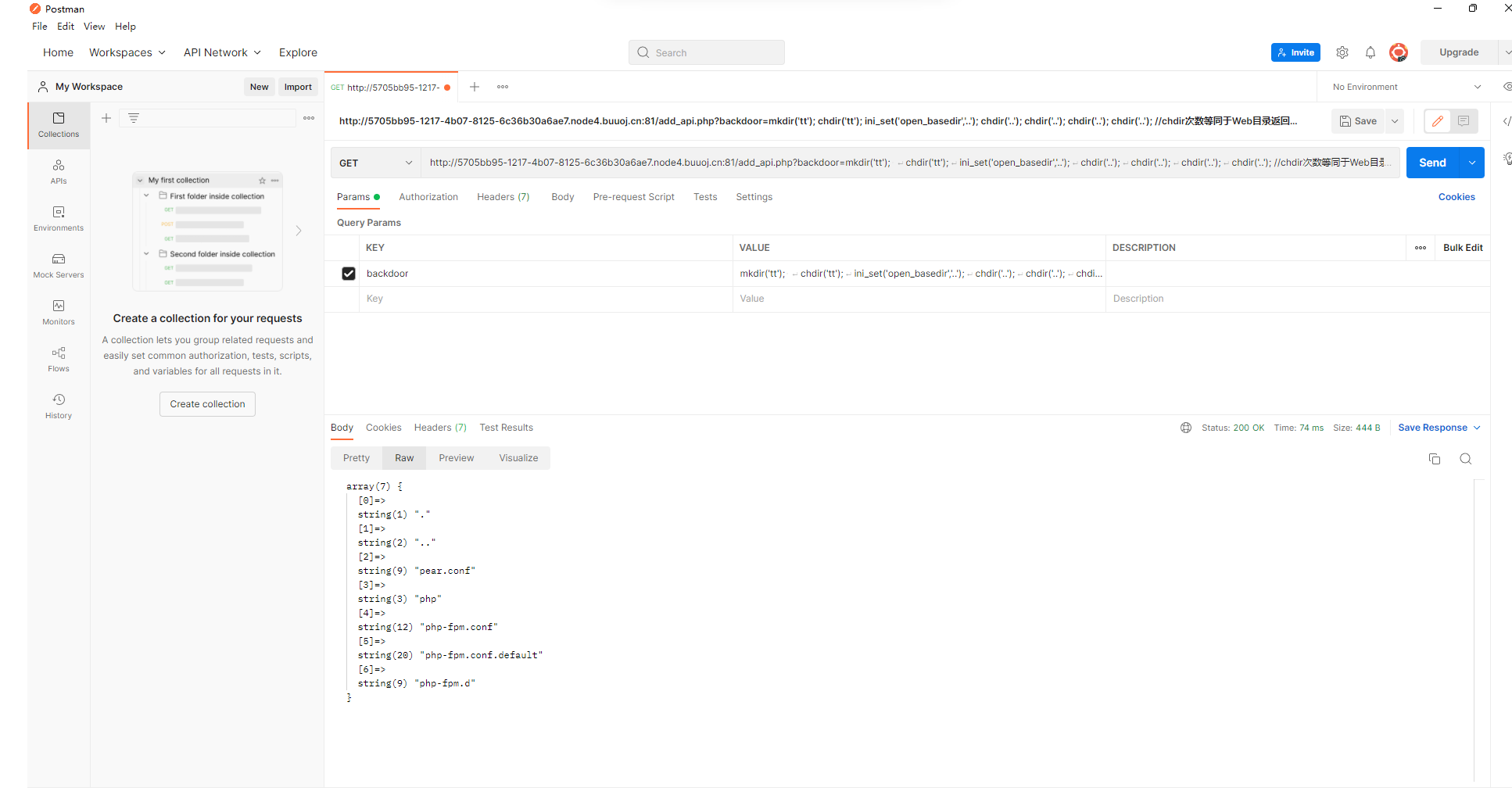Click Bulk Edit for query params

[1463, 248]
